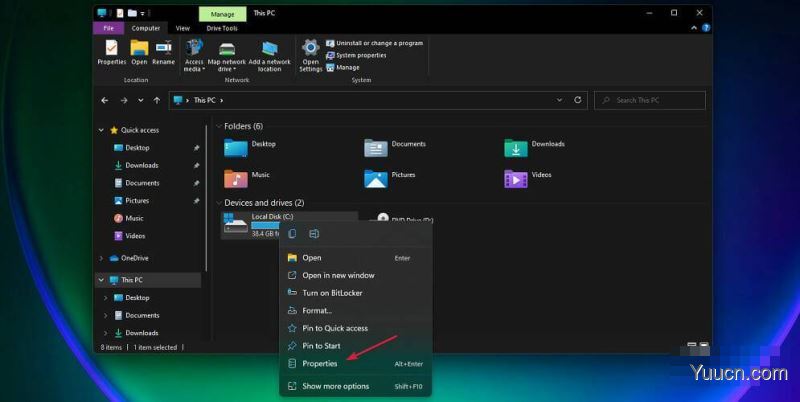Click the Search This PC box
The height and width of the screenshot is (402, 800).
pyautogui.click(x=650, y=100)
